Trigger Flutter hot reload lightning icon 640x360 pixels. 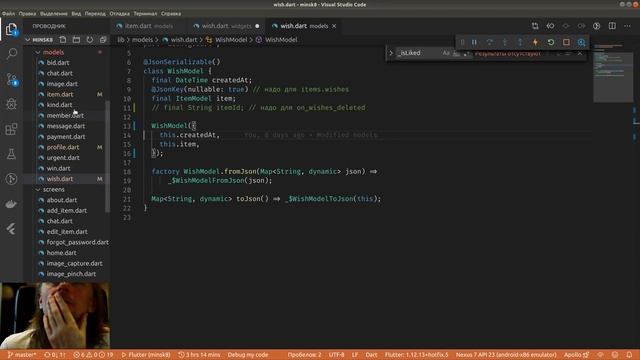point(535,42)
